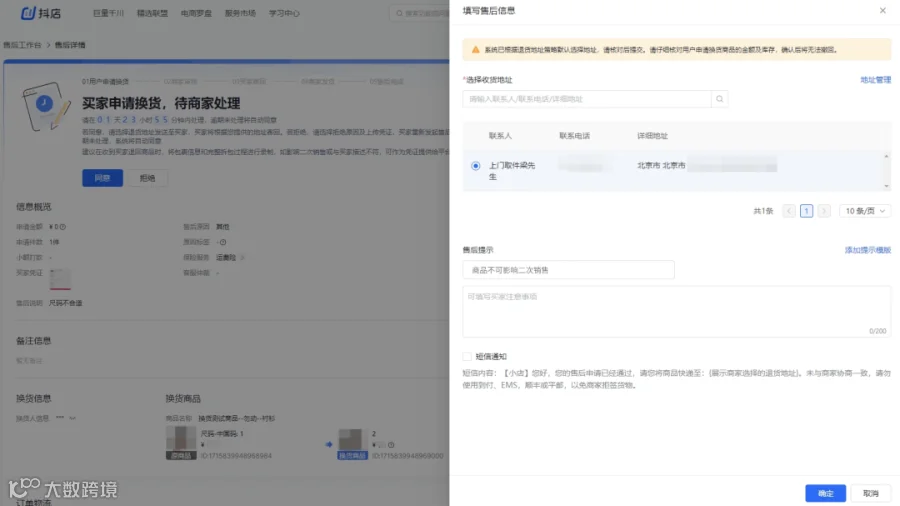The width and height of the screenshot is (900, 506).
Task: Expand the 换货人信息 chevron
Action: pyautogui.click(x=72, y=418)
